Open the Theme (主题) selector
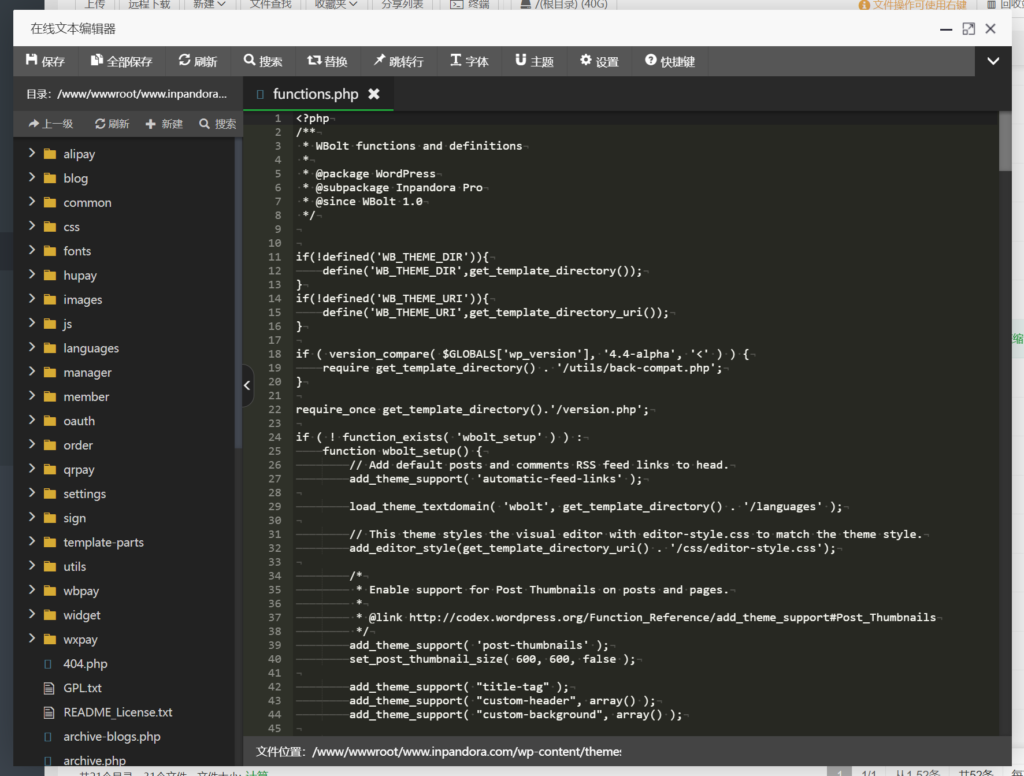 pos(534,61)
